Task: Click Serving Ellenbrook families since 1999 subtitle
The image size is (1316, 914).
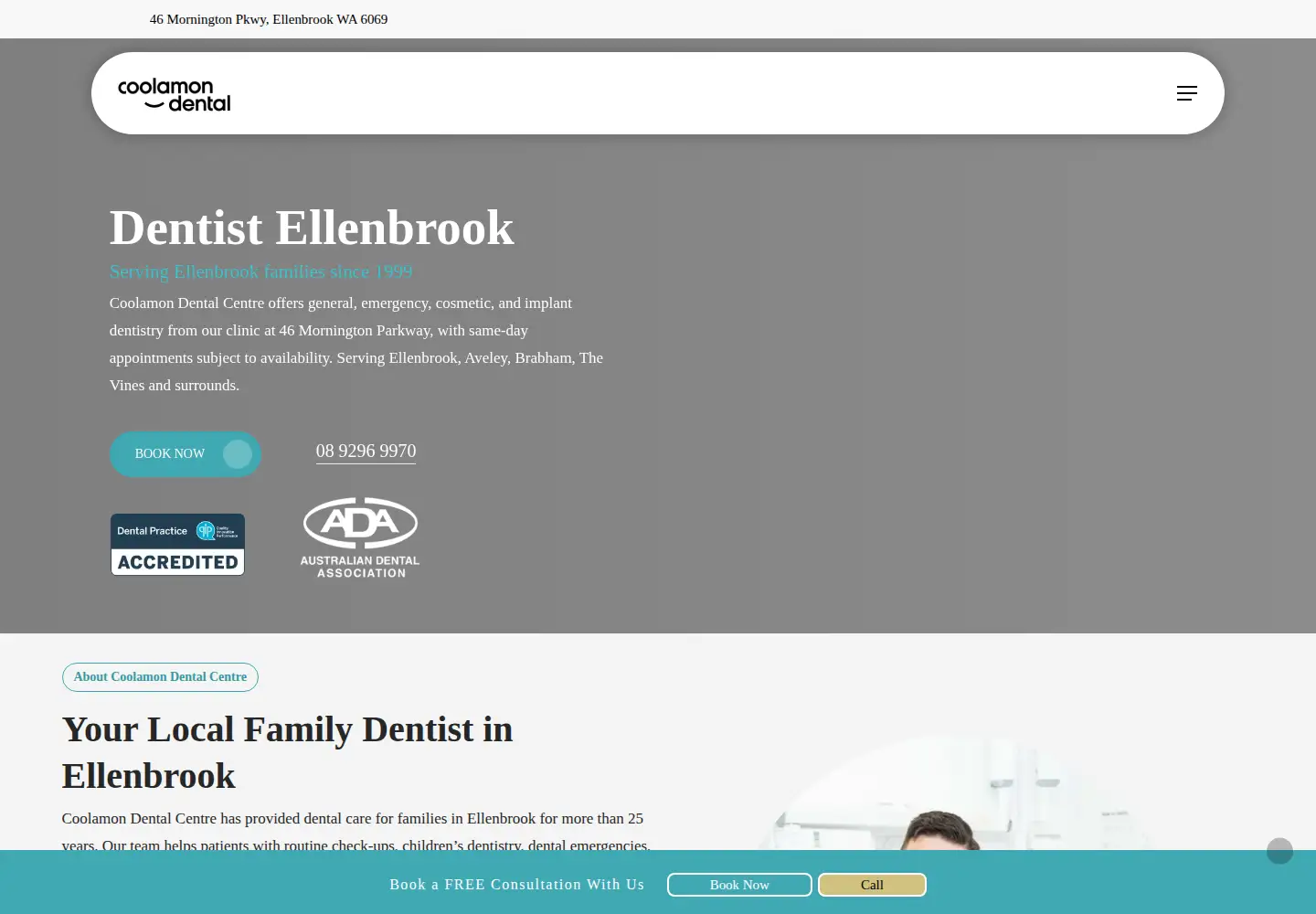Action: [x=261, y=271]
